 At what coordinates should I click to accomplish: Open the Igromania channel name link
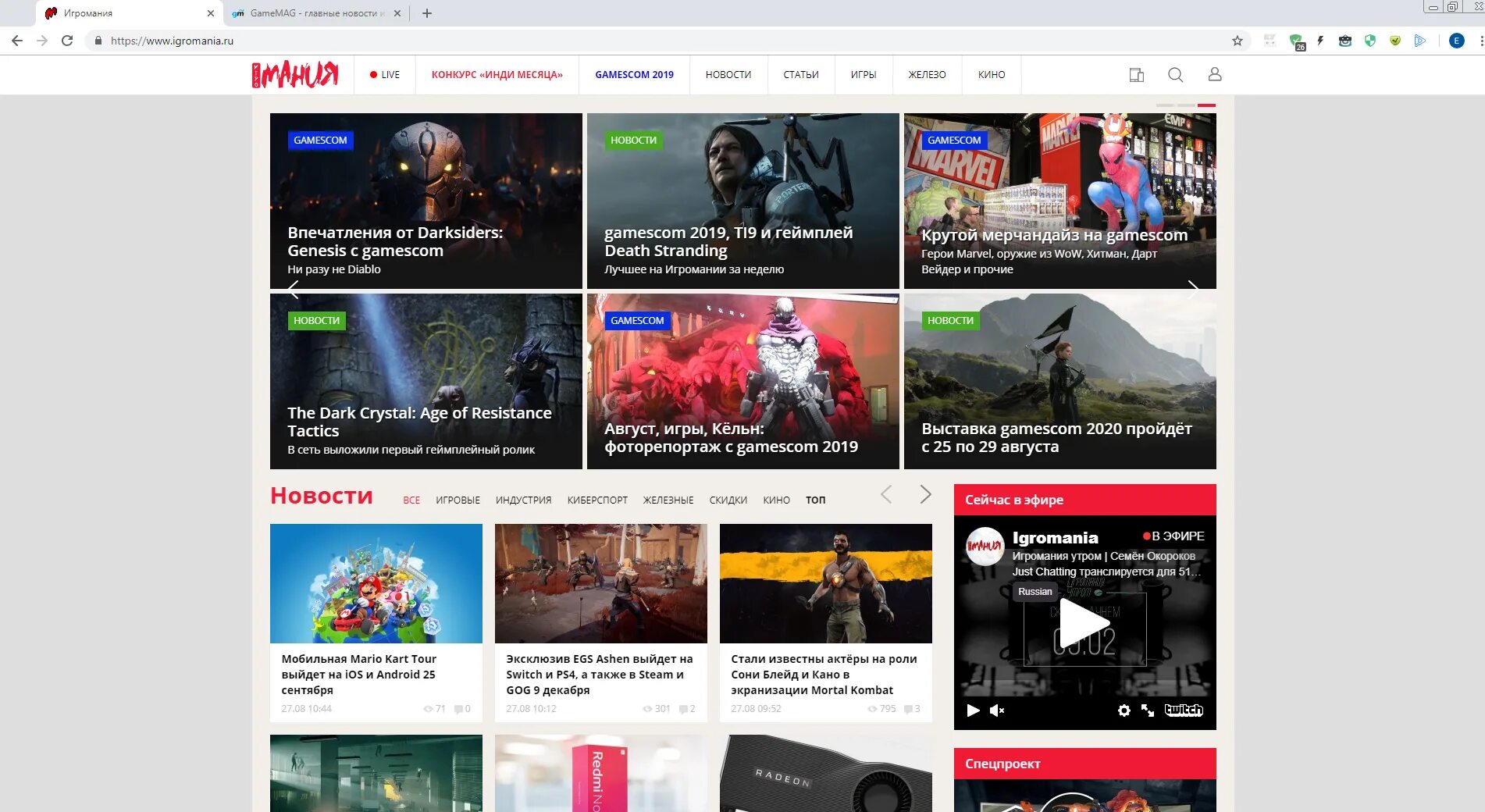pos(1055,537)
